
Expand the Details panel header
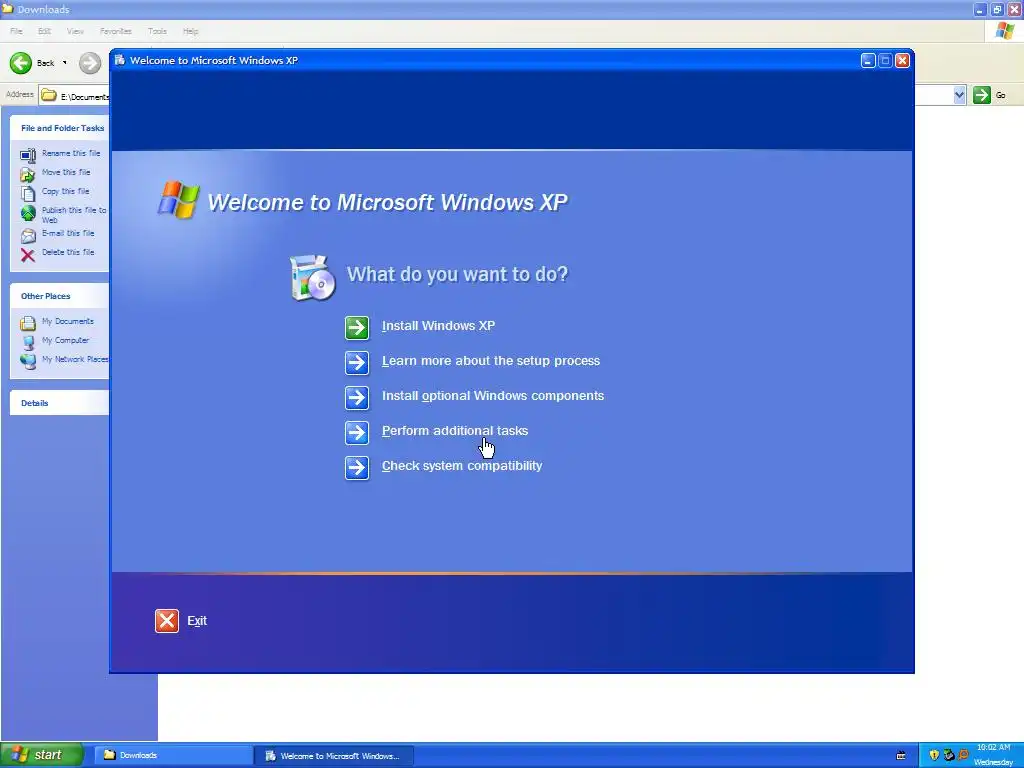(x=60, y=403)
